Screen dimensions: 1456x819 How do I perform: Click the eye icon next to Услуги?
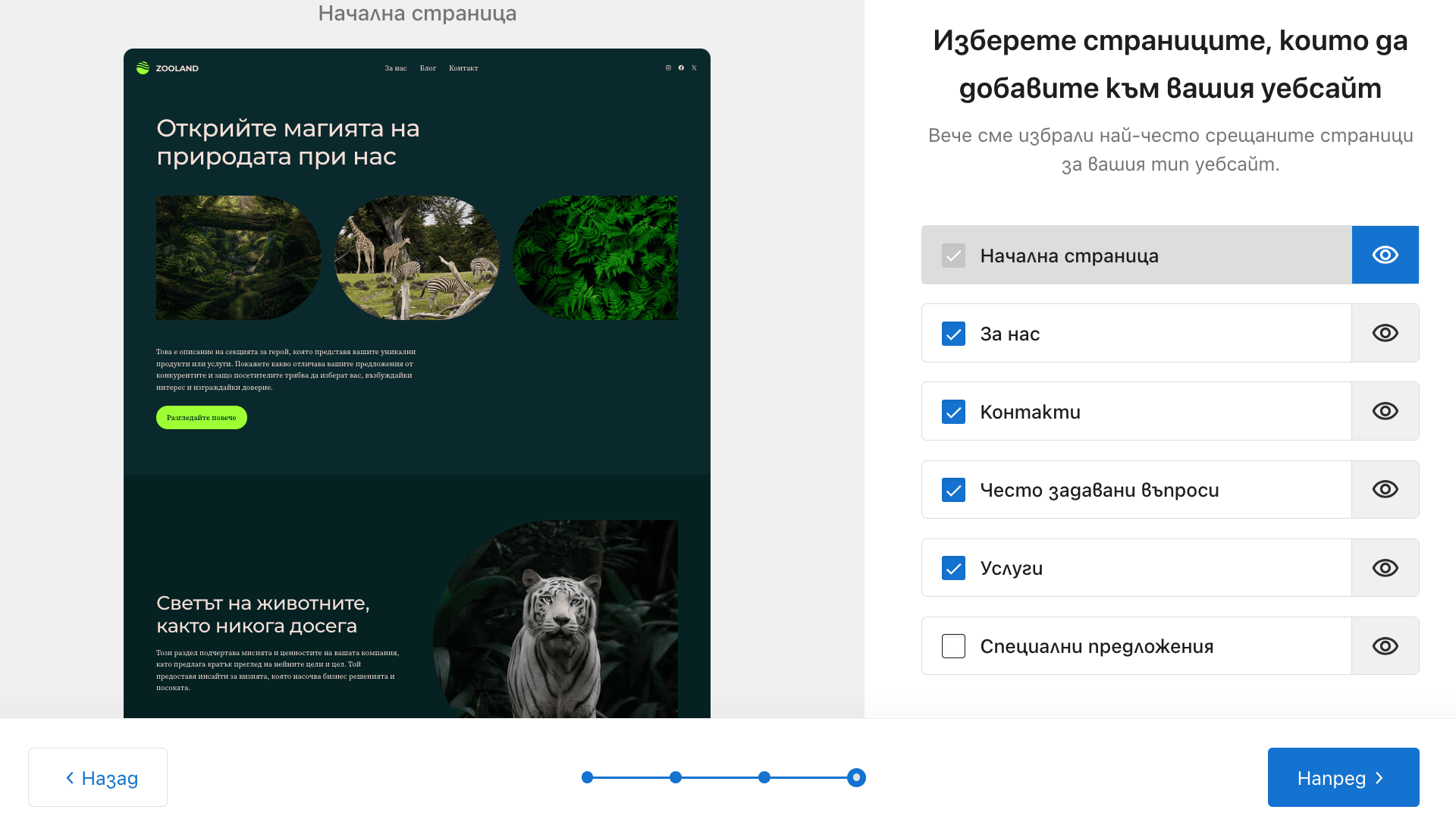[1385, 568]
